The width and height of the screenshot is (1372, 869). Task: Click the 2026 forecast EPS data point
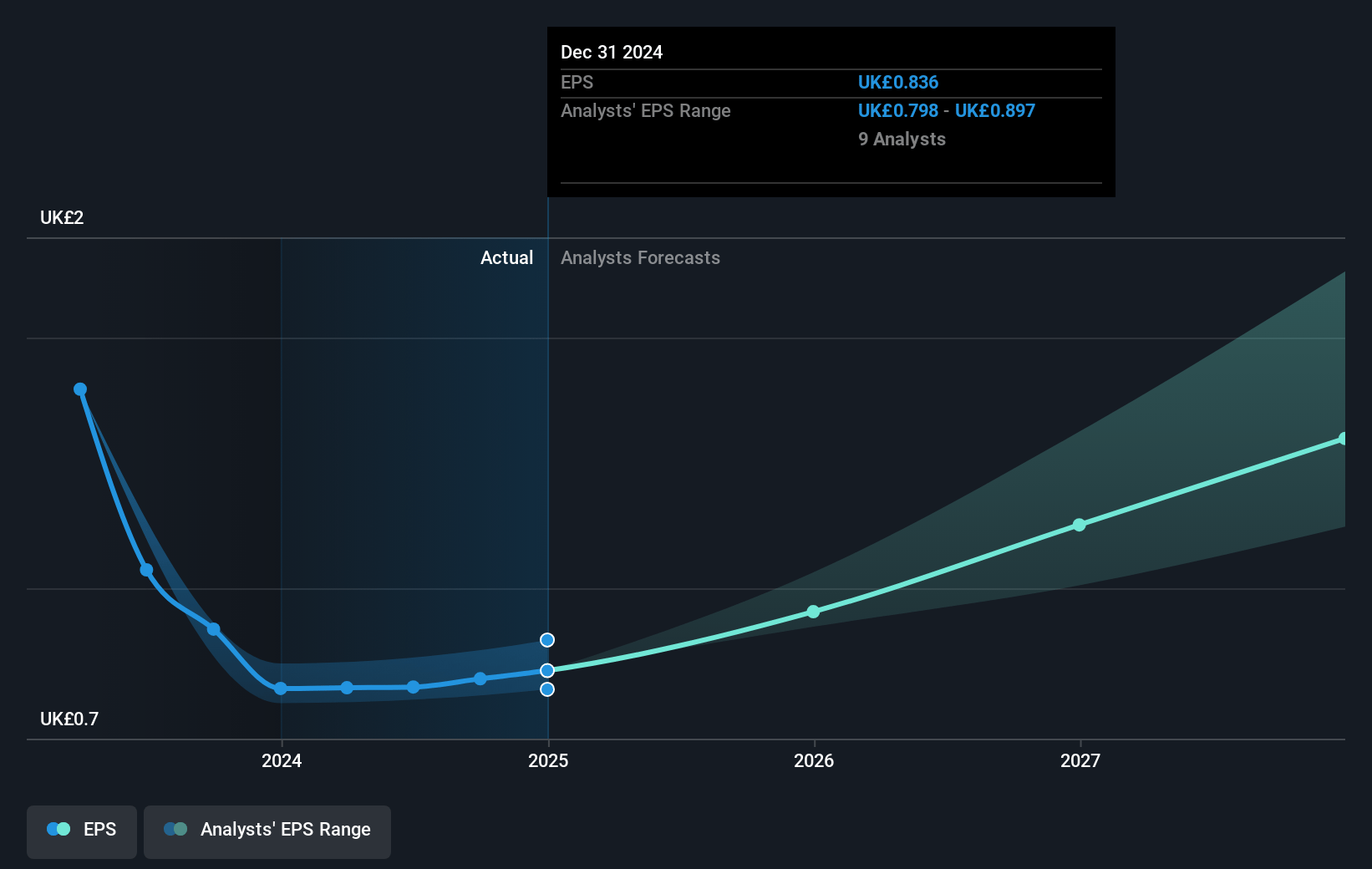pos(814,612)
